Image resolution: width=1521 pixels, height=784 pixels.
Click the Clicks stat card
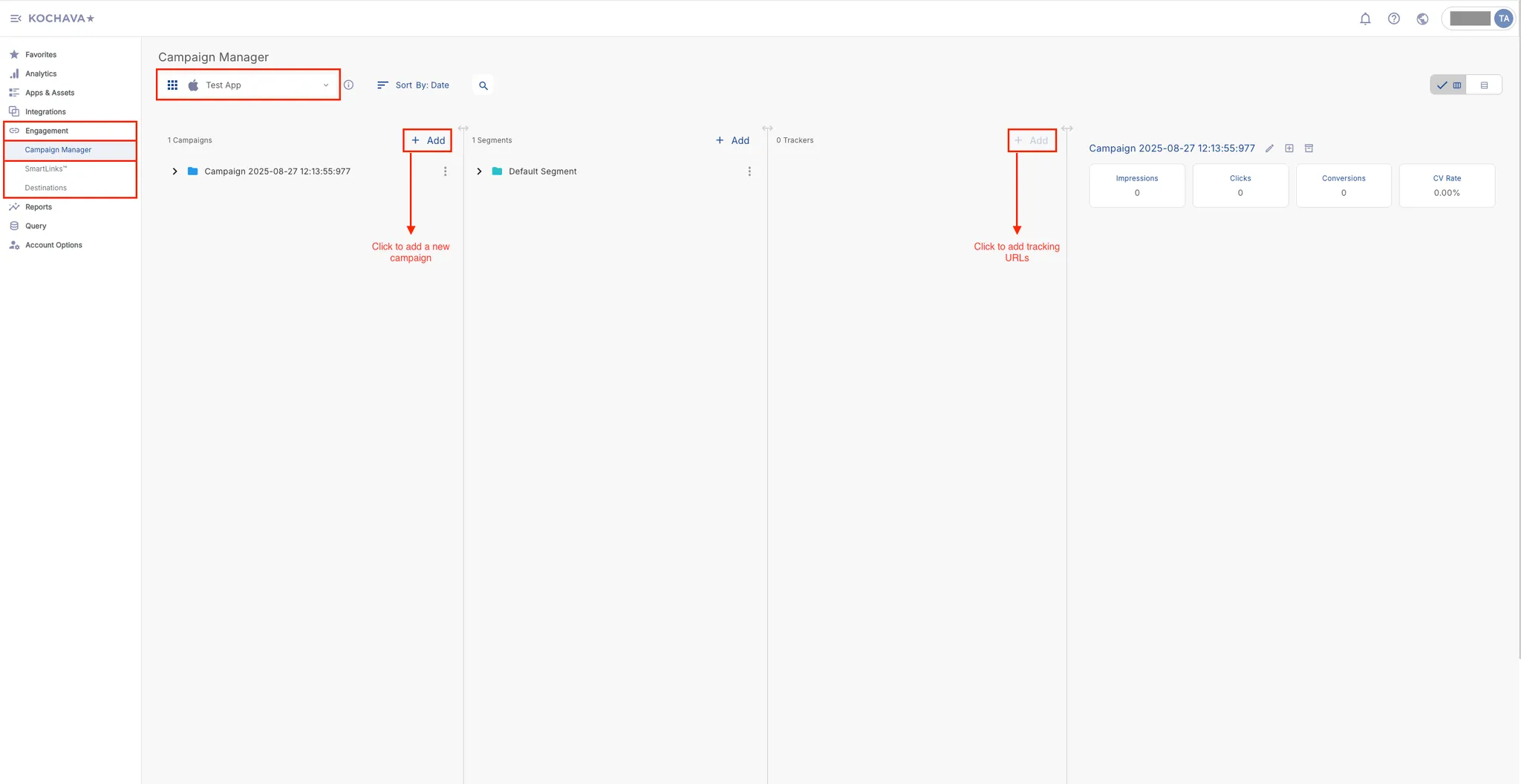point(1240,186)
